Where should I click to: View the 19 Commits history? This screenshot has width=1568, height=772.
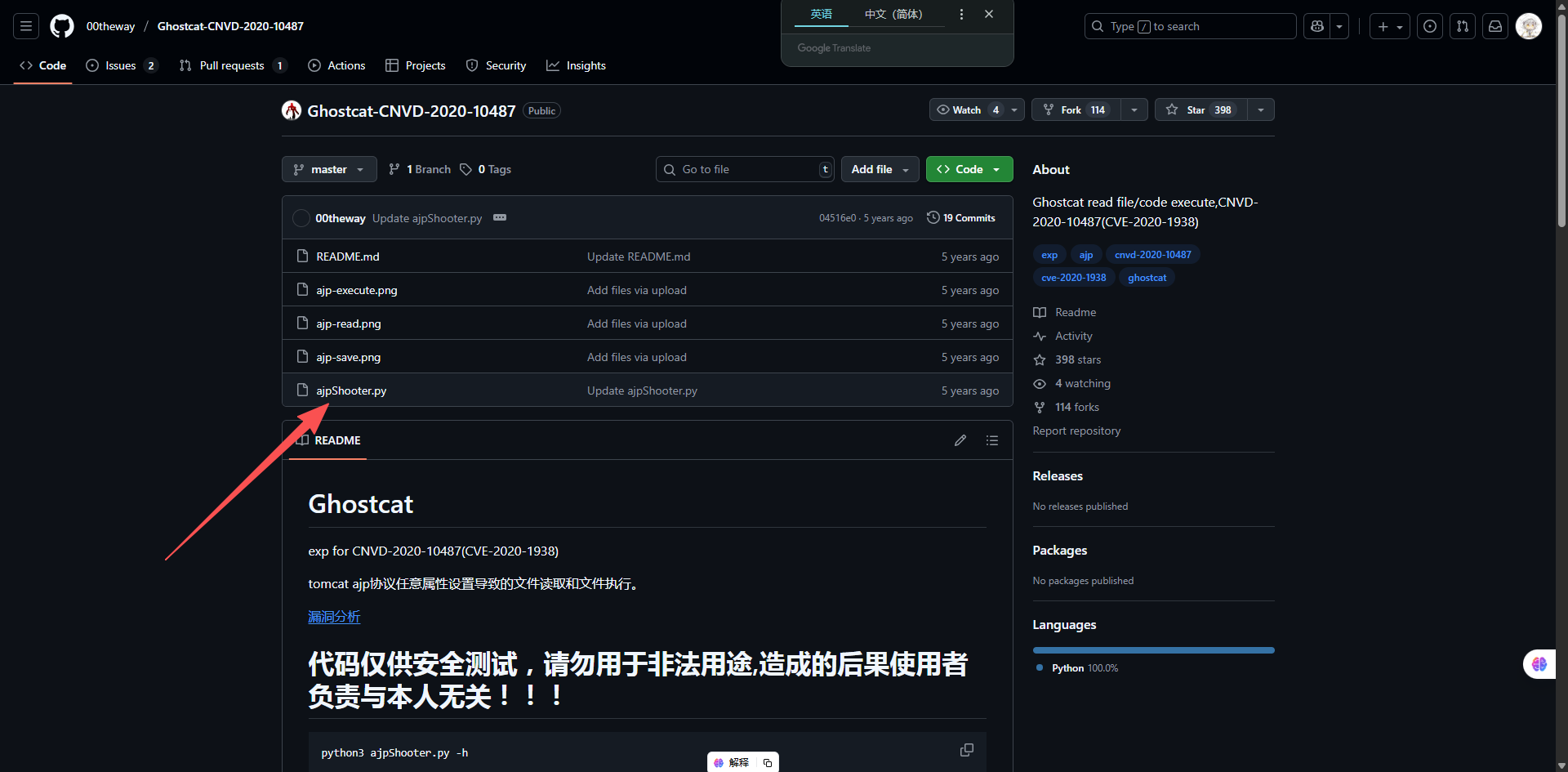pos(961,217)
